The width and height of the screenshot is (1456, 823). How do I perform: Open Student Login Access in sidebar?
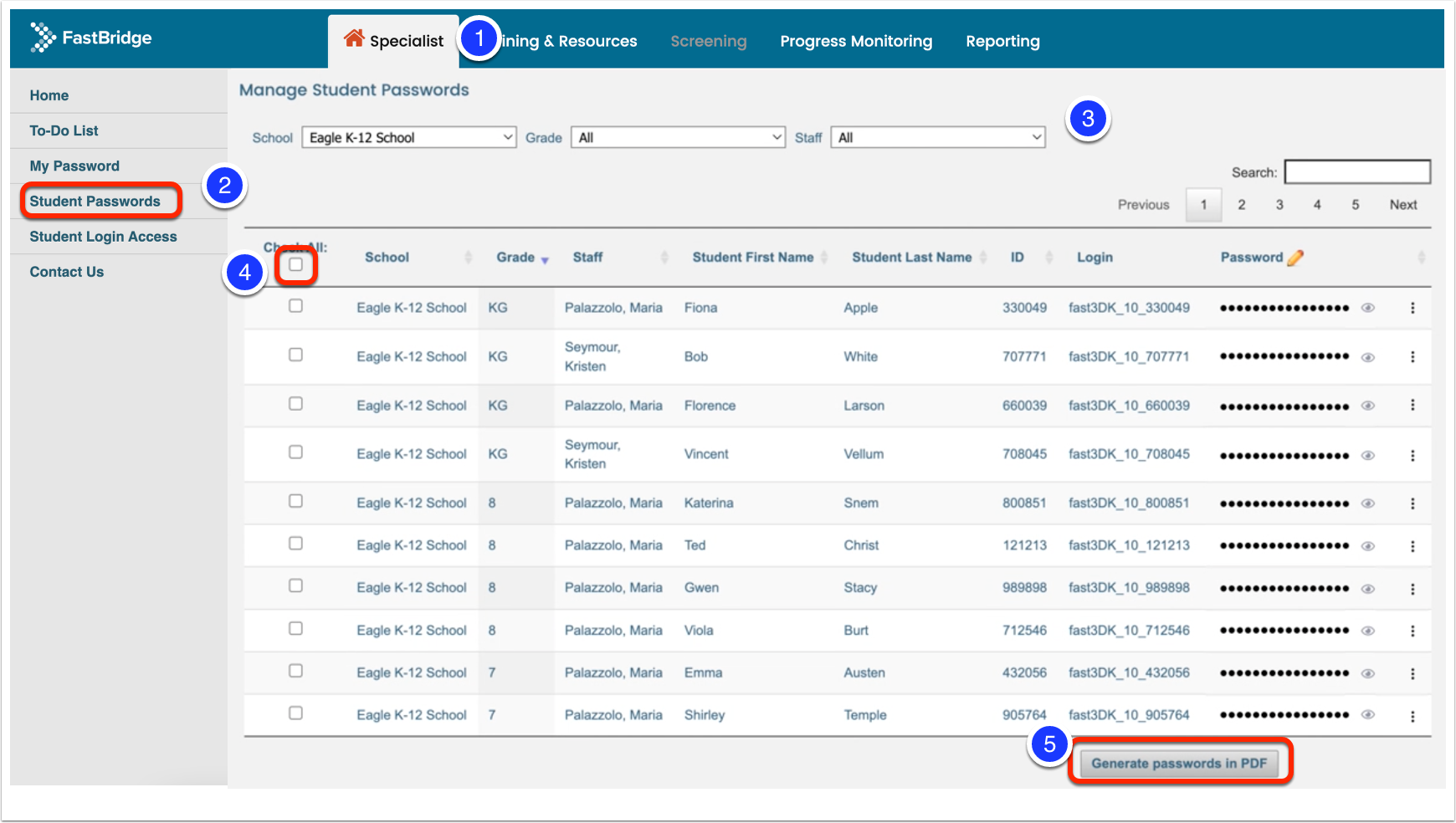103,237
